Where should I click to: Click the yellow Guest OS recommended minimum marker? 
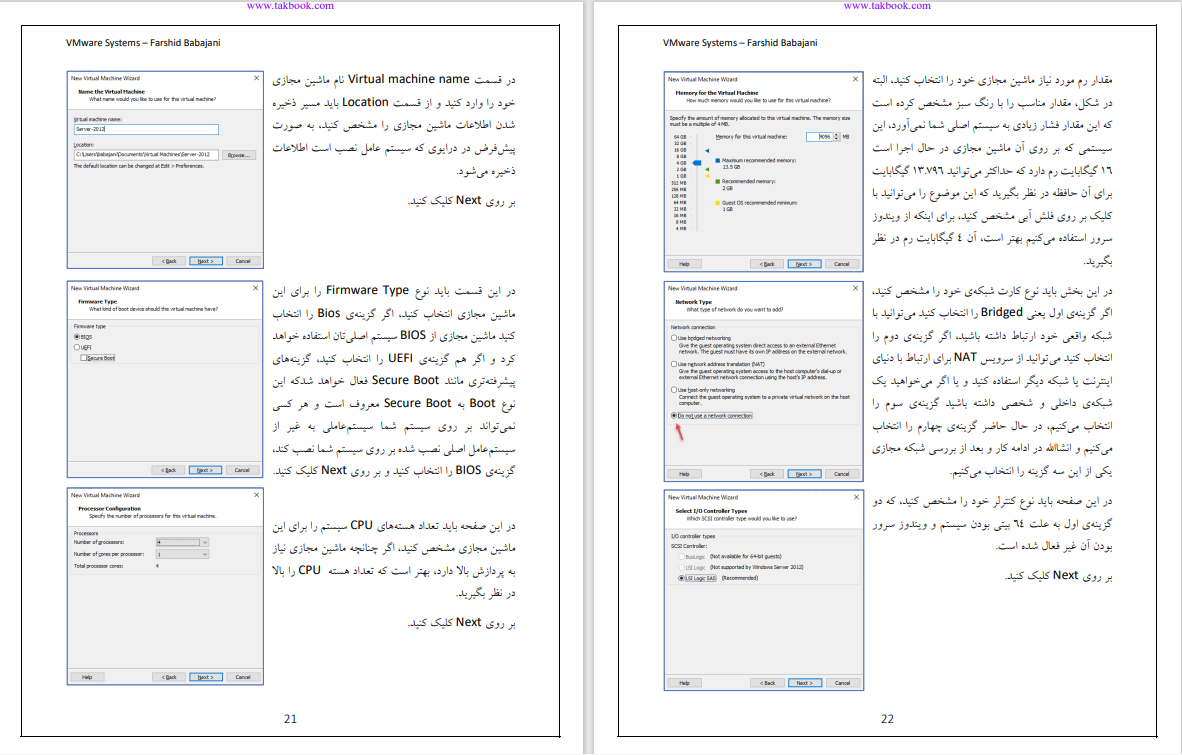tap(718, 203)
